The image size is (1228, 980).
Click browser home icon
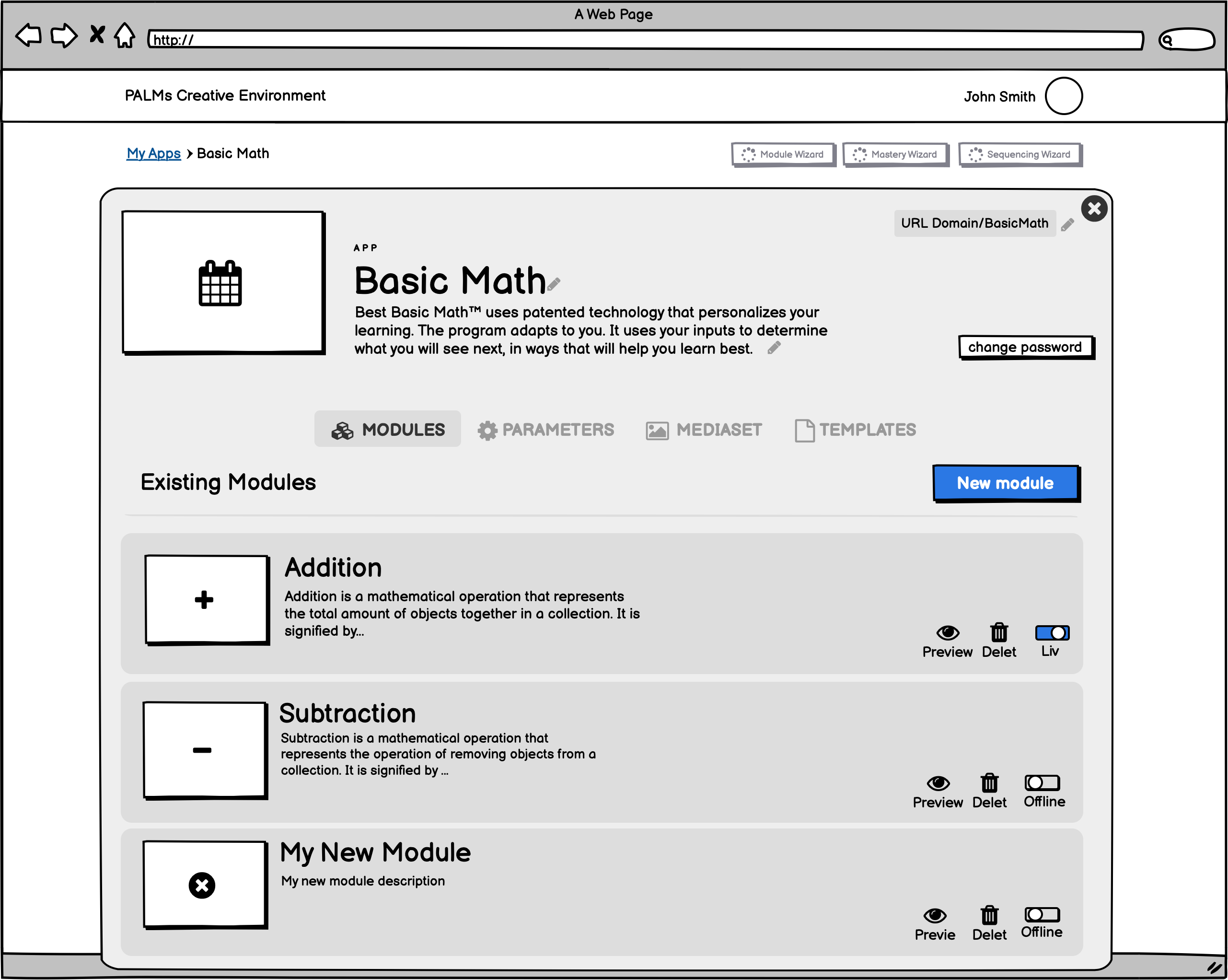pos(124,35)
